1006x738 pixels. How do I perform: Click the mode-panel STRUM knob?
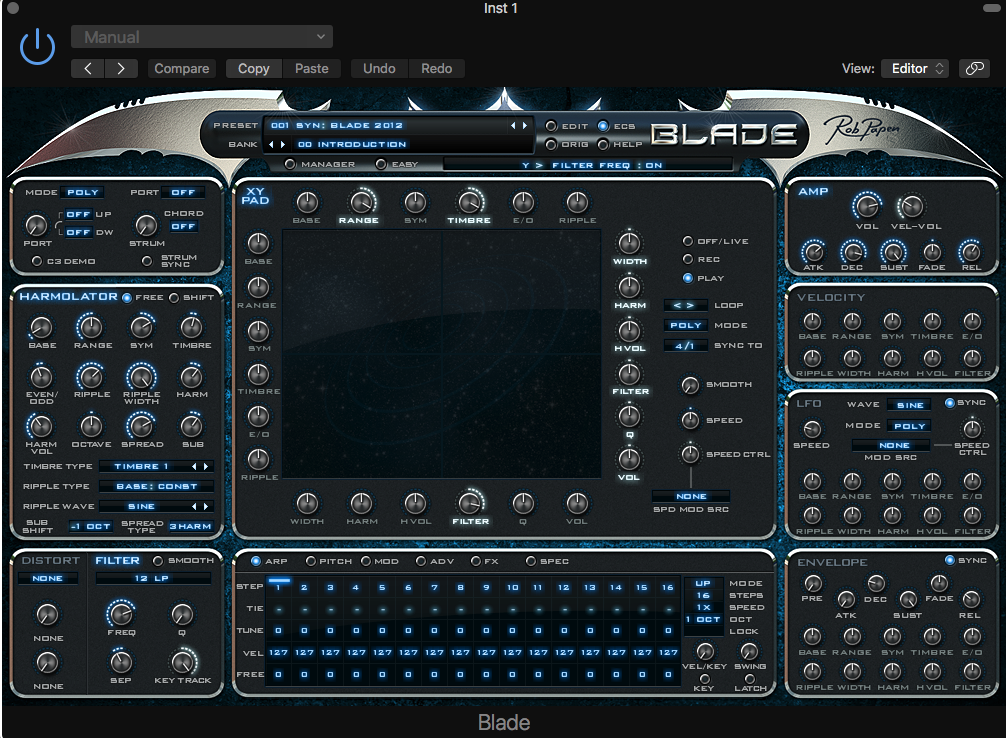pyautogui.click(x=146, y=225)
